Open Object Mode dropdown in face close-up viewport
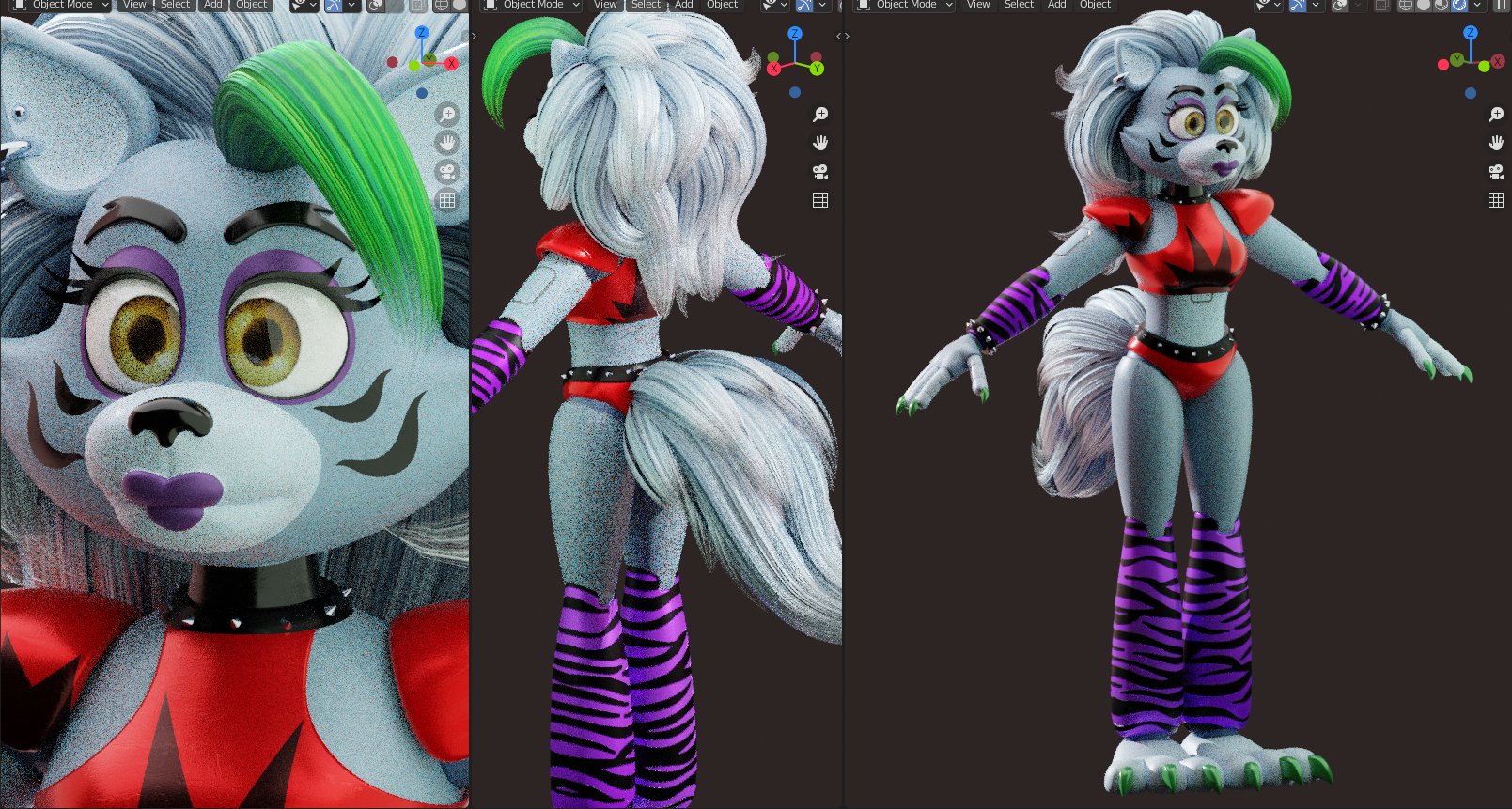Image resolution: width=1512 pixels, height=809 pixels. click(62, 5)
